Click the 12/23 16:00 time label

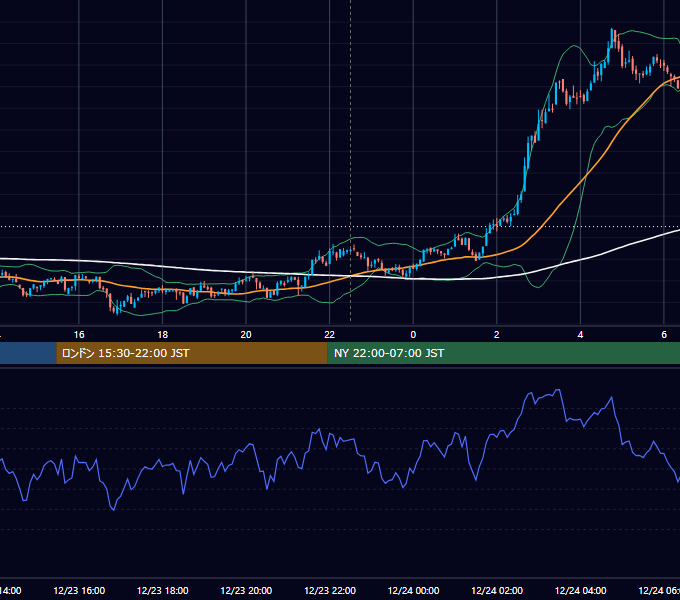coord(79,590)
